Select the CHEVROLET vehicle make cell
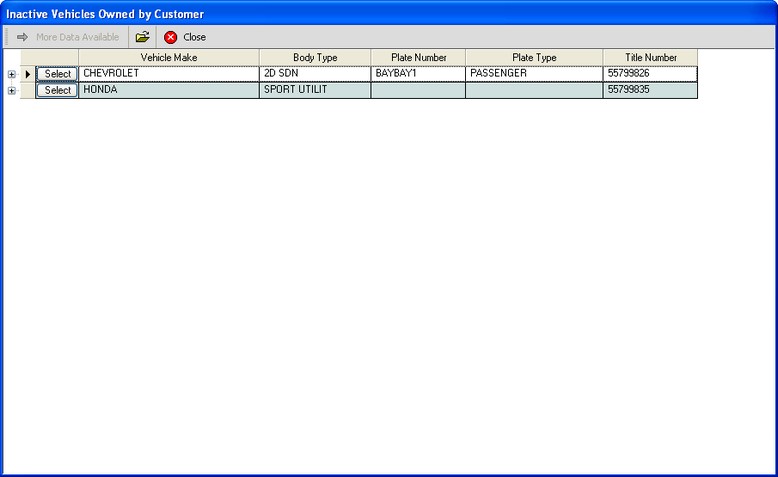Image resolution: width=778 pixels, height=477 pixels. coord(168,74)
